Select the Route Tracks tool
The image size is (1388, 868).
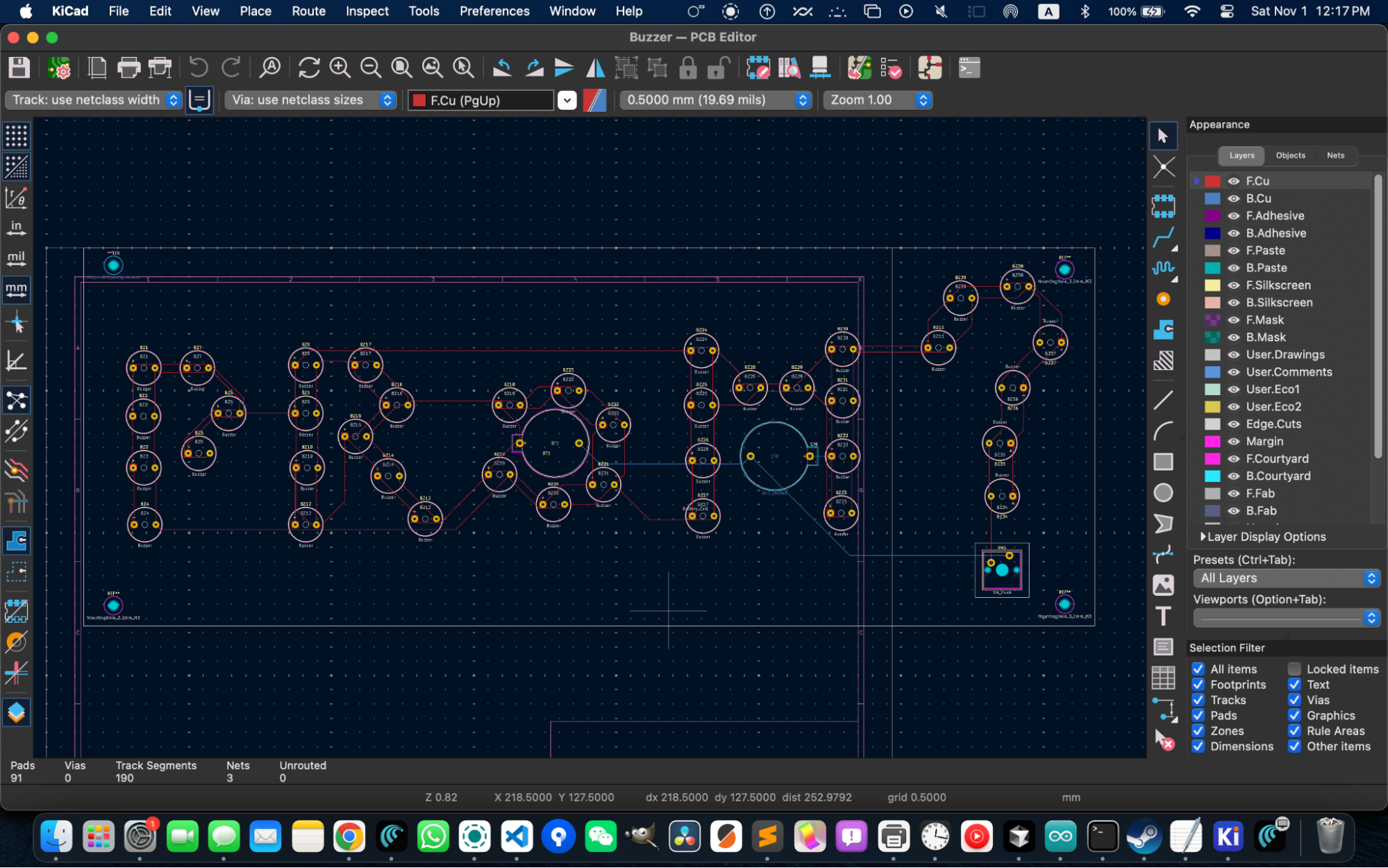pyautogui.click(x=1163, y=237)
